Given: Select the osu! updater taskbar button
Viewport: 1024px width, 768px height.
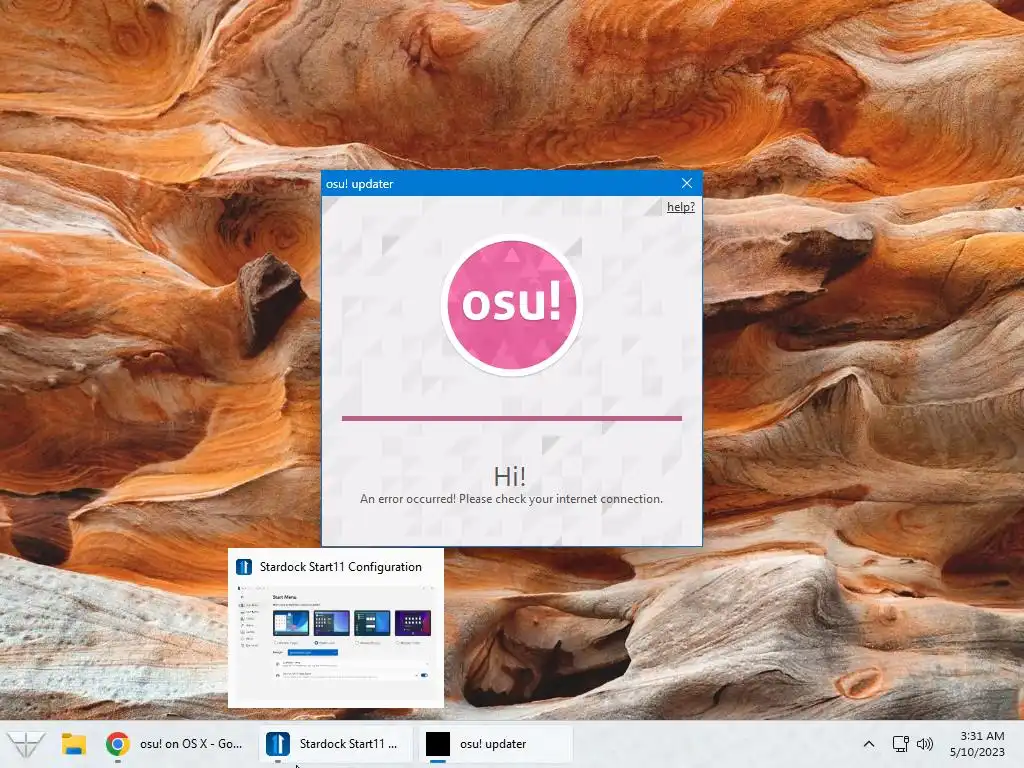Looking at the screenshot, I should [x=495, y=744].
